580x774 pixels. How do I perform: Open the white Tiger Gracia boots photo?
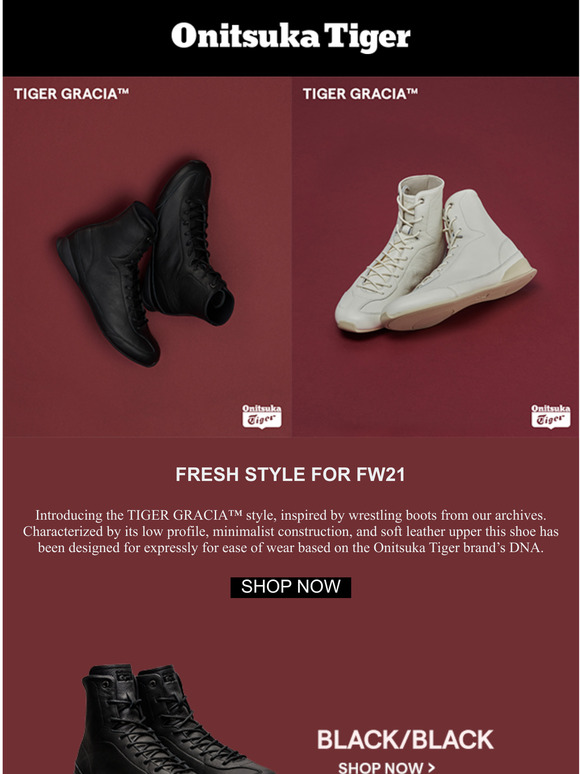click(435, 257)
